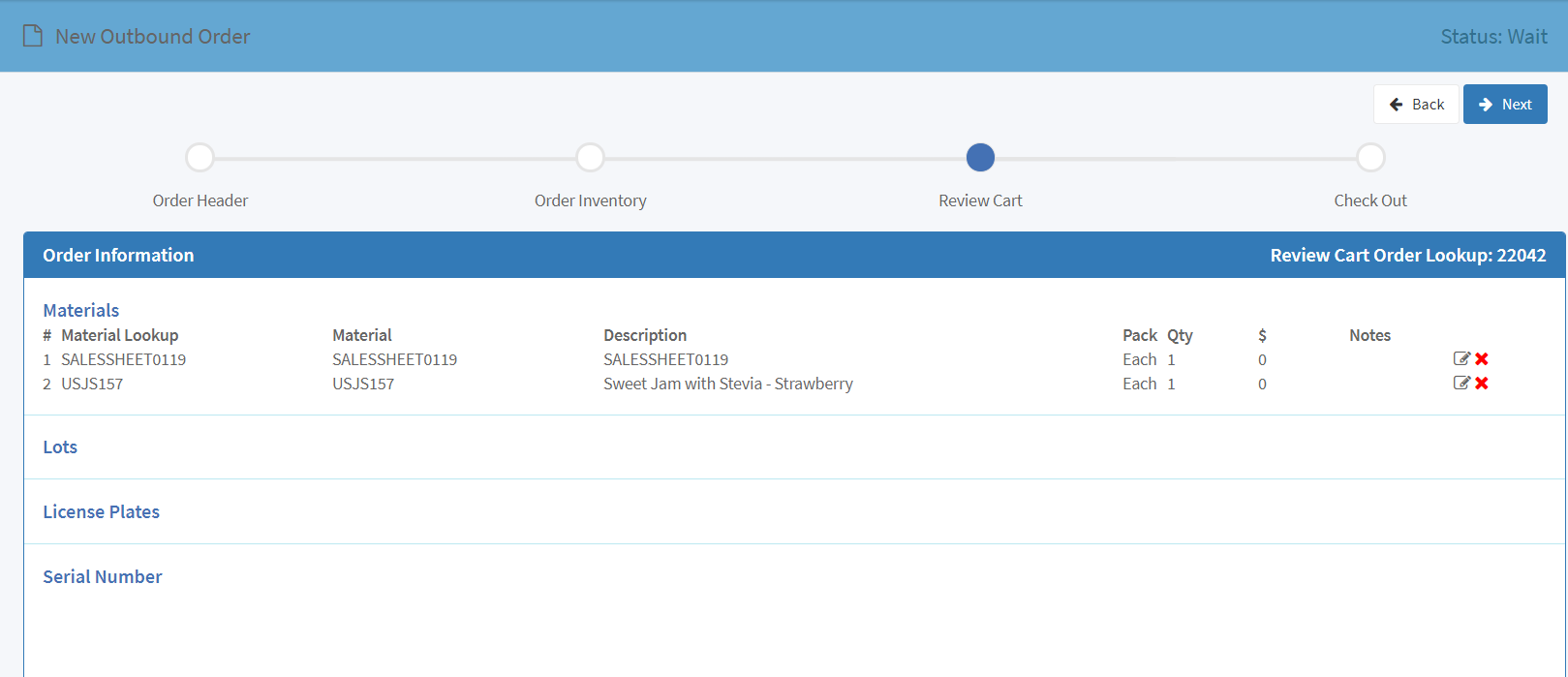Viewport: 1568px width, 677px height.
Task: Click the document icon beside New Outbound Order
Action: coord(33,36)
